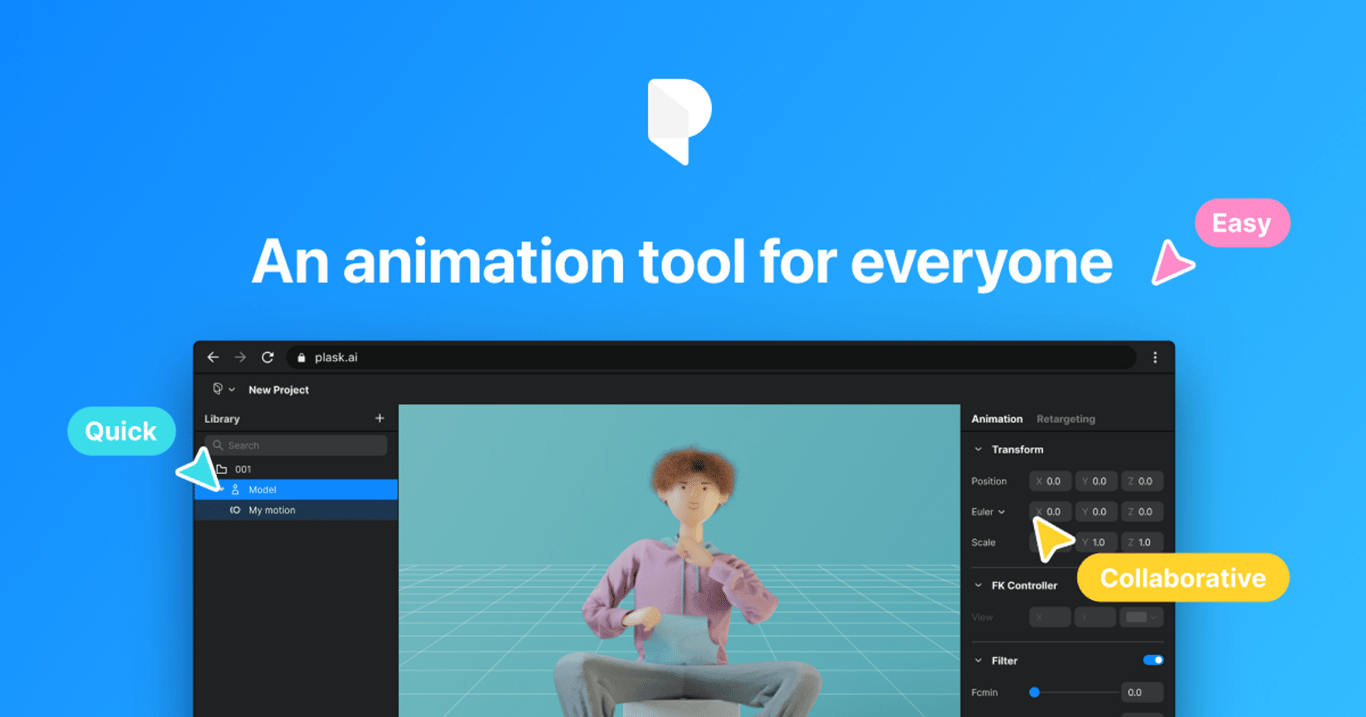Image resolution: width=1366 pixels, height=717 pixels.
Task: Click the Plask logo icon in the project header
Action: pyautogui.click(x=217, y=390)
